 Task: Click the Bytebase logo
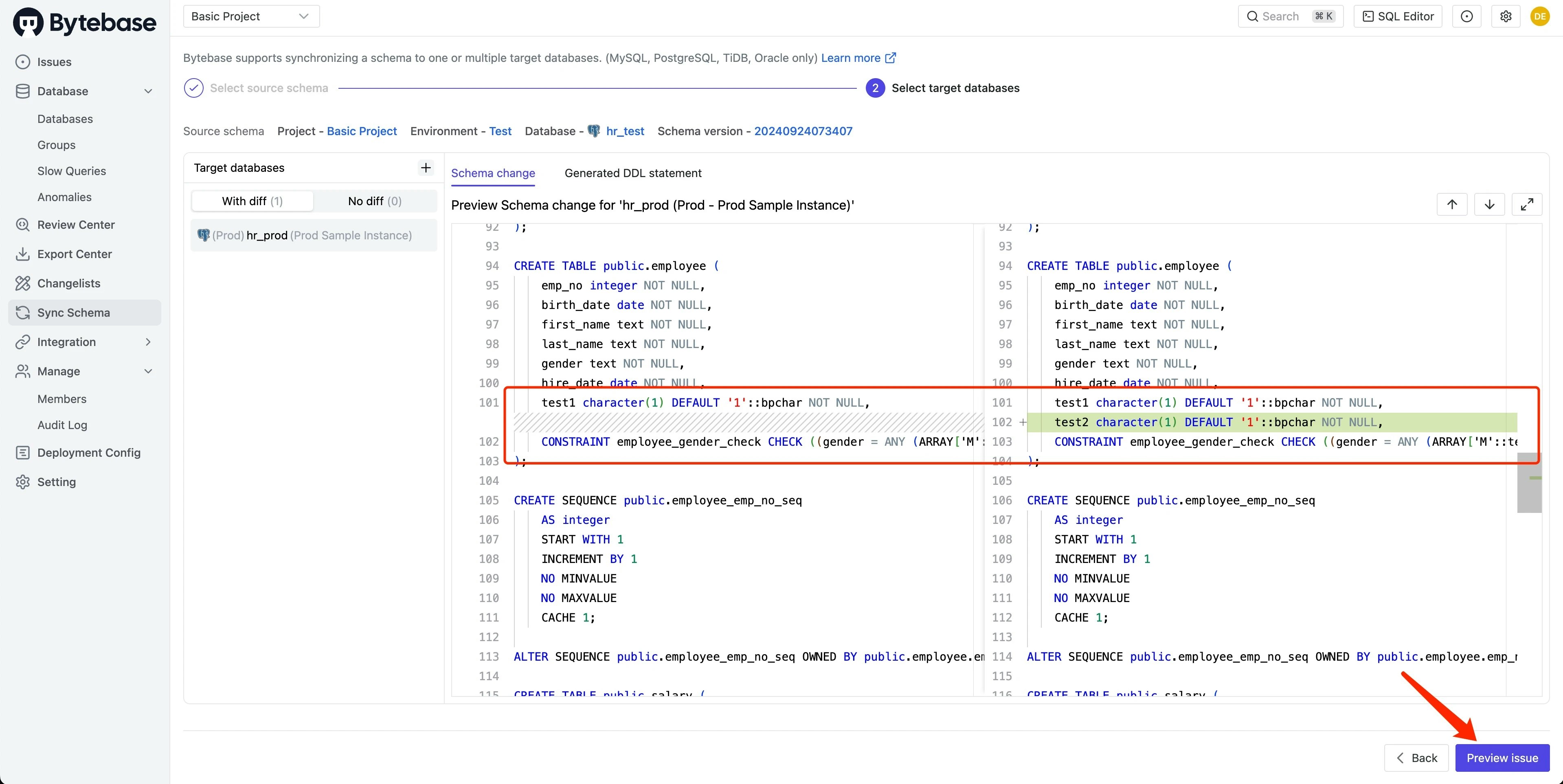[x=85, y=22]
